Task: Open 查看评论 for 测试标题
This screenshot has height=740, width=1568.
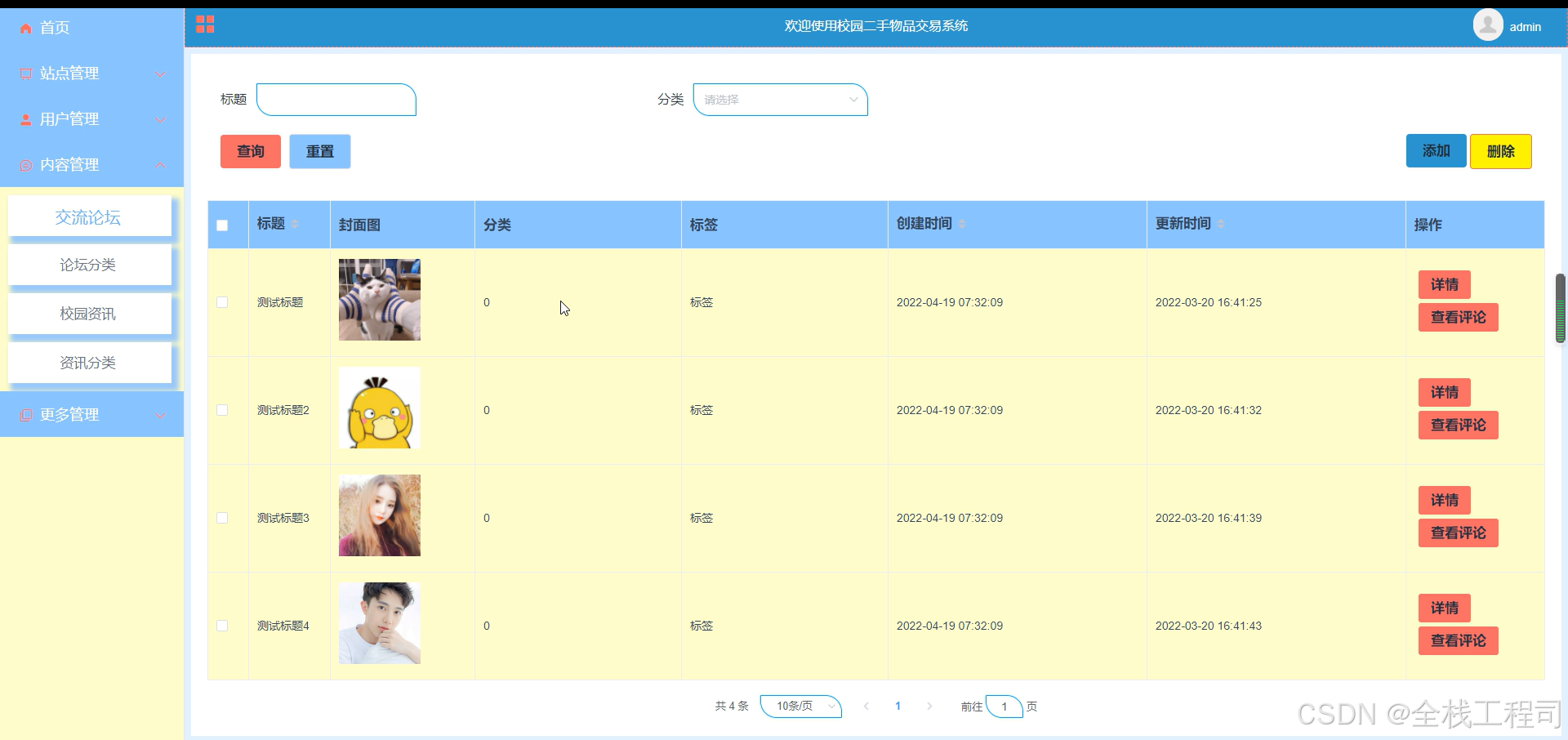Action: [x=1459, y=317]
